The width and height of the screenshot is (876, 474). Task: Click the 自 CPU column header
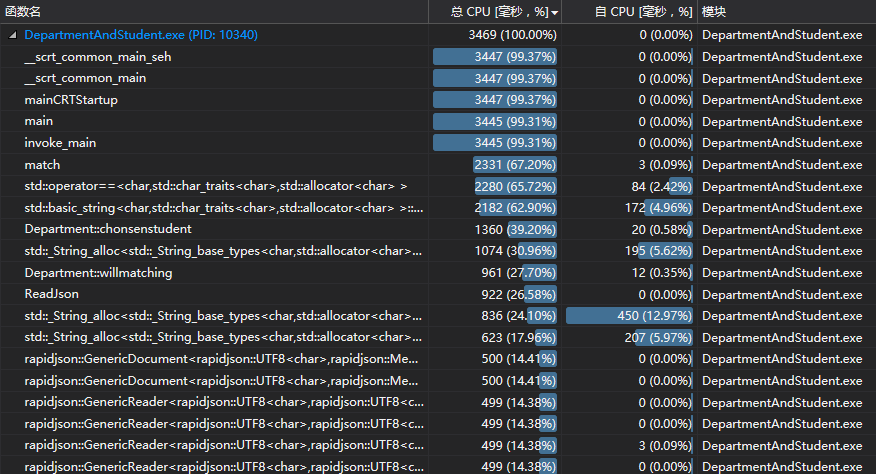click(630, 12)
